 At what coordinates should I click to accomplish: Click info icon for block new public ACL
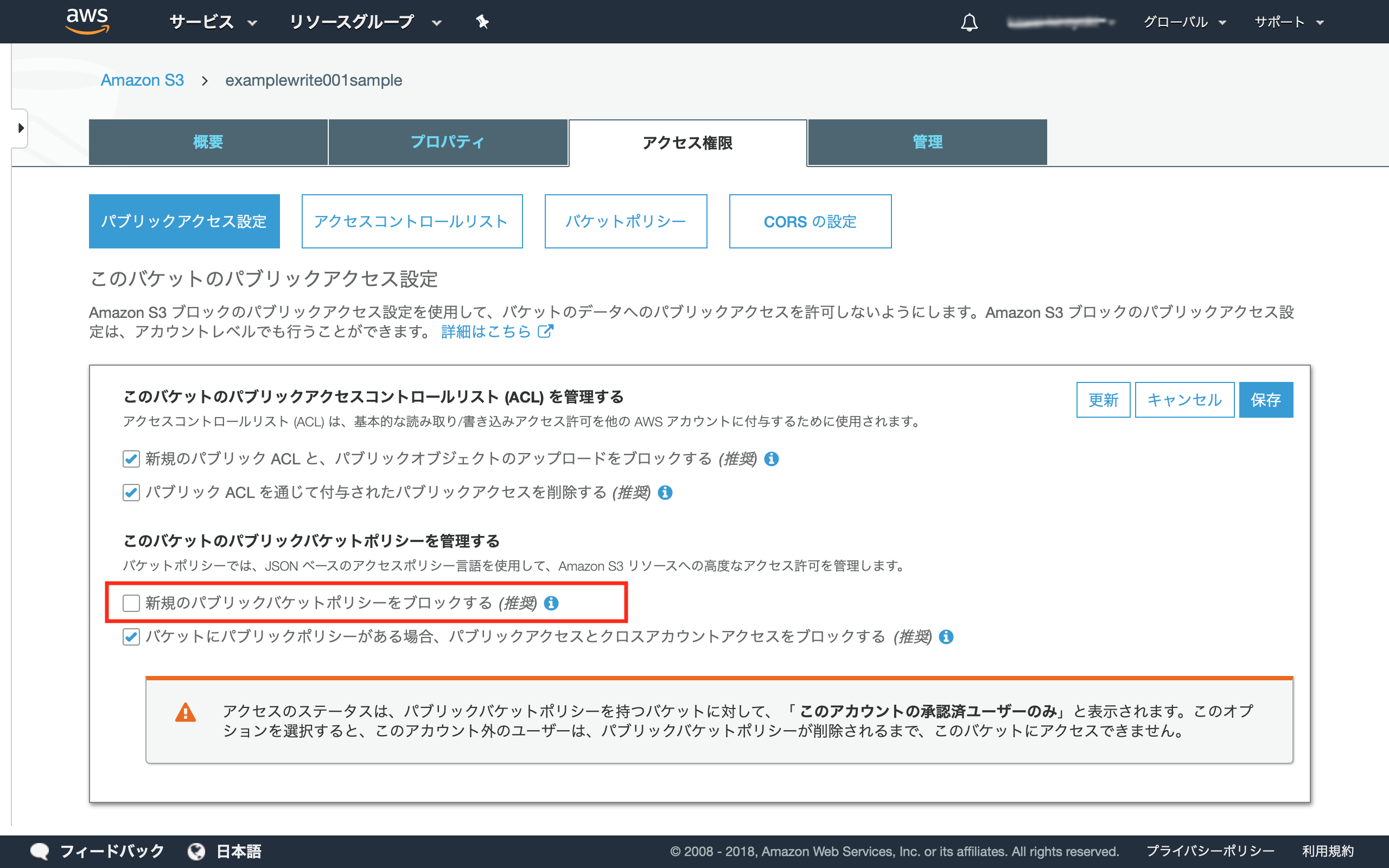click(x=772, y=459)
